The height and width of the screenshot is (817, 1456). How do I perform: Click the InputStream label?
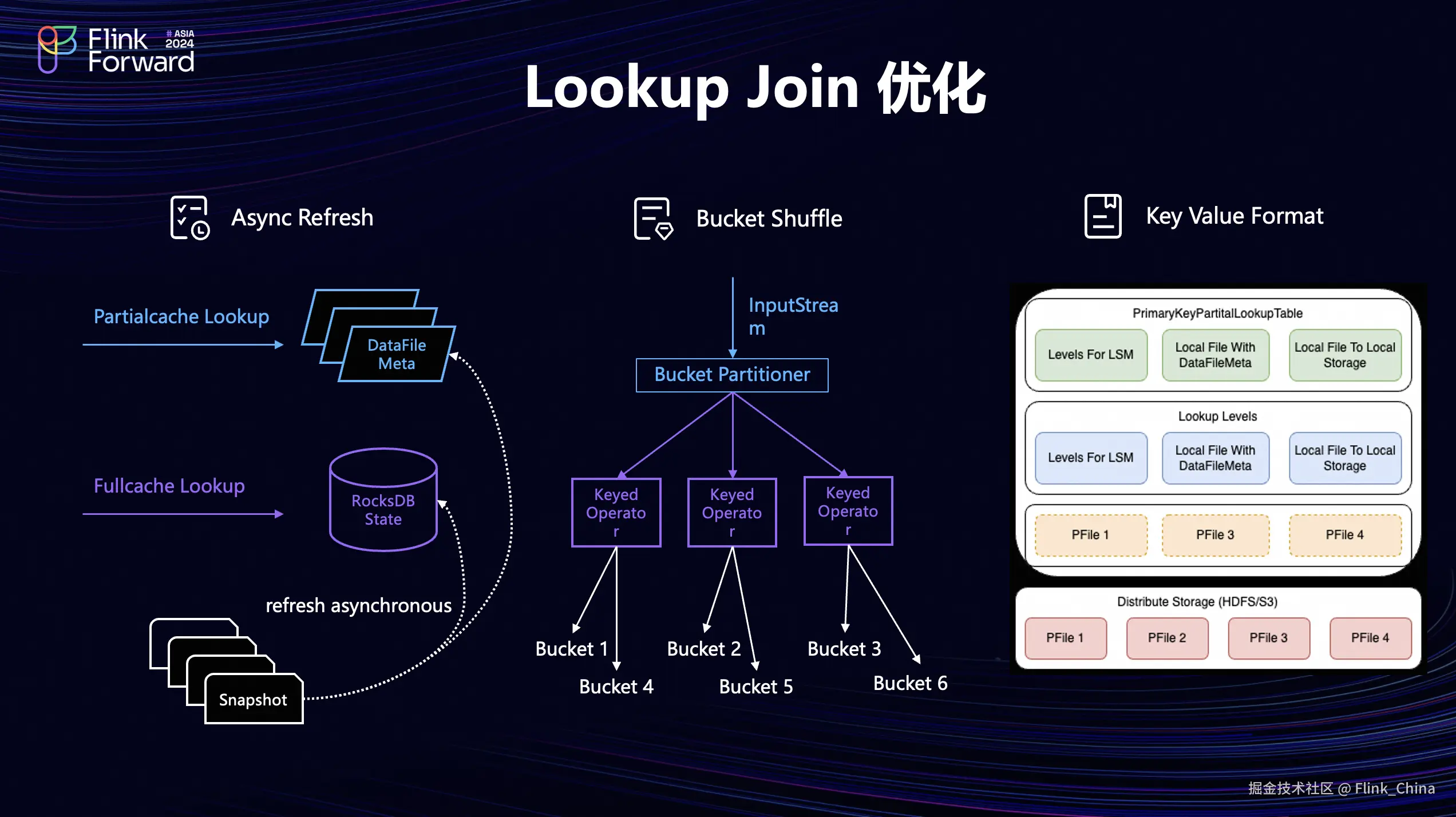click(x=793, y=316)
